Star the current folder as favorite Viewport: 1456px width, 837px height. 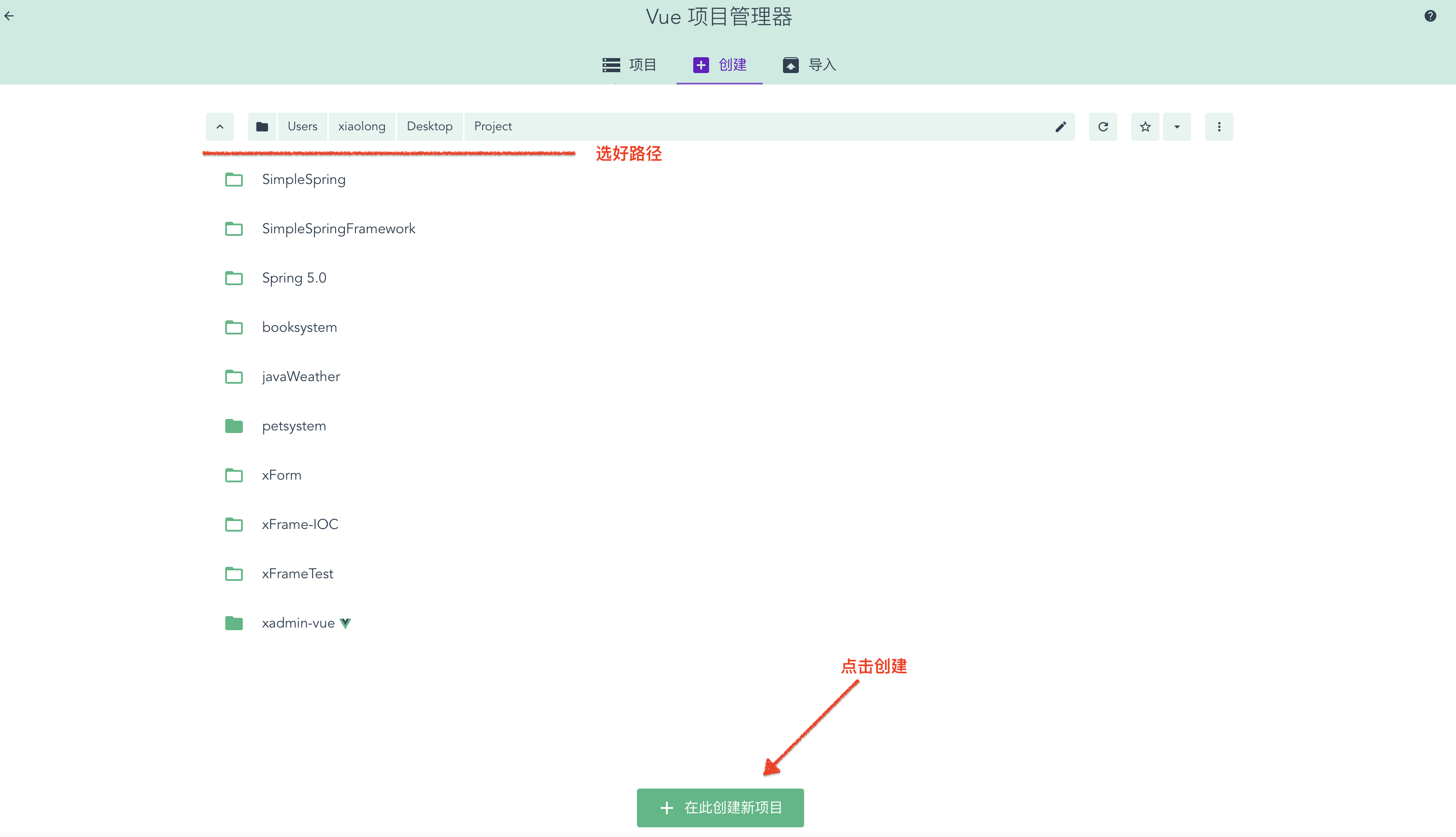pyautogui.click(x=1145, y=126)
